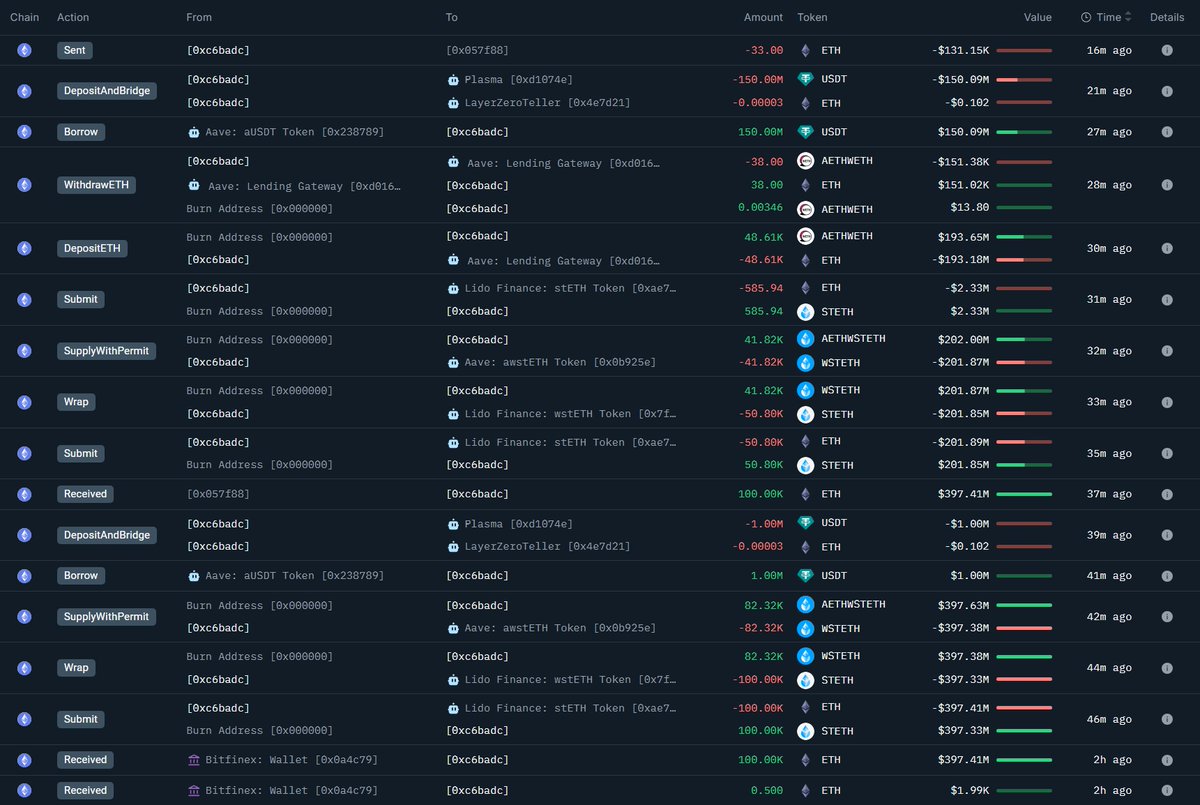Click Bitfinex wallet icon on 100.00K Received row
1200x805 pixels.
(x=194, y=760)
